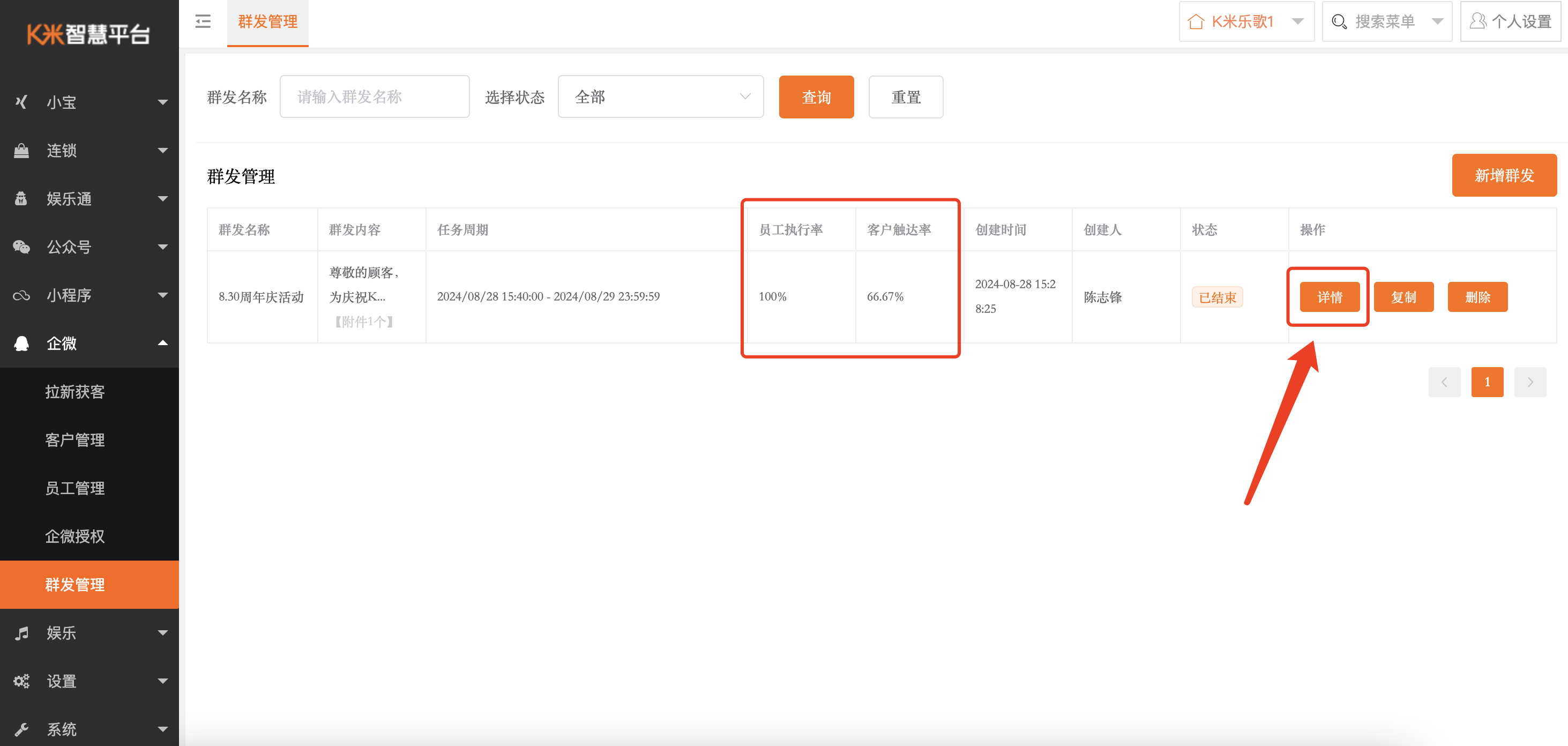Click the sidebar collapse hamburger icon
Screen dimensions: 1568x746
click(x=203, y=22)
